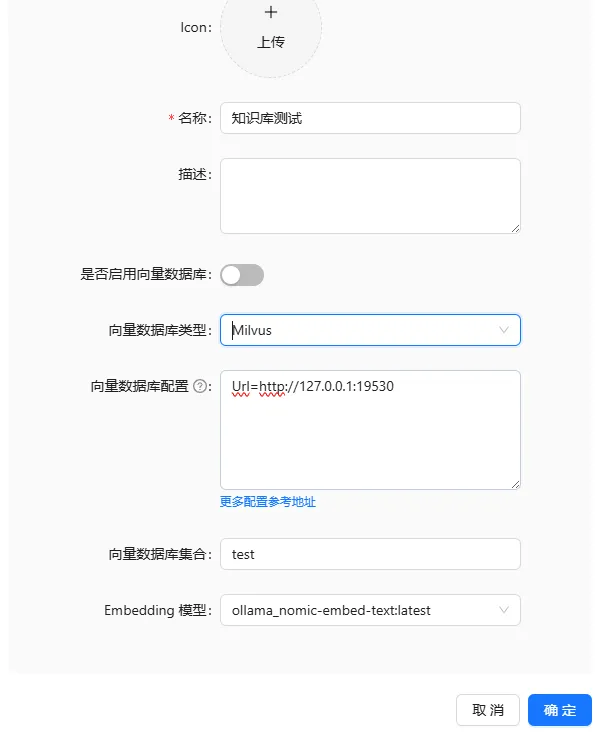Click the 上传 text in the upload circle
The image size is (613, 739).
click(x=271, y=43)
